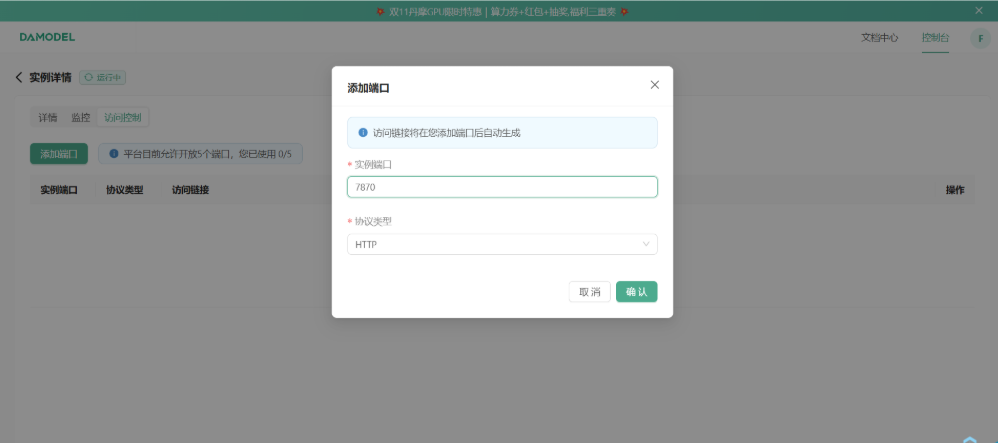Screen dimensions: 998x443
Task: Click the DAMODEL logo
Action: tap(47, 37)
